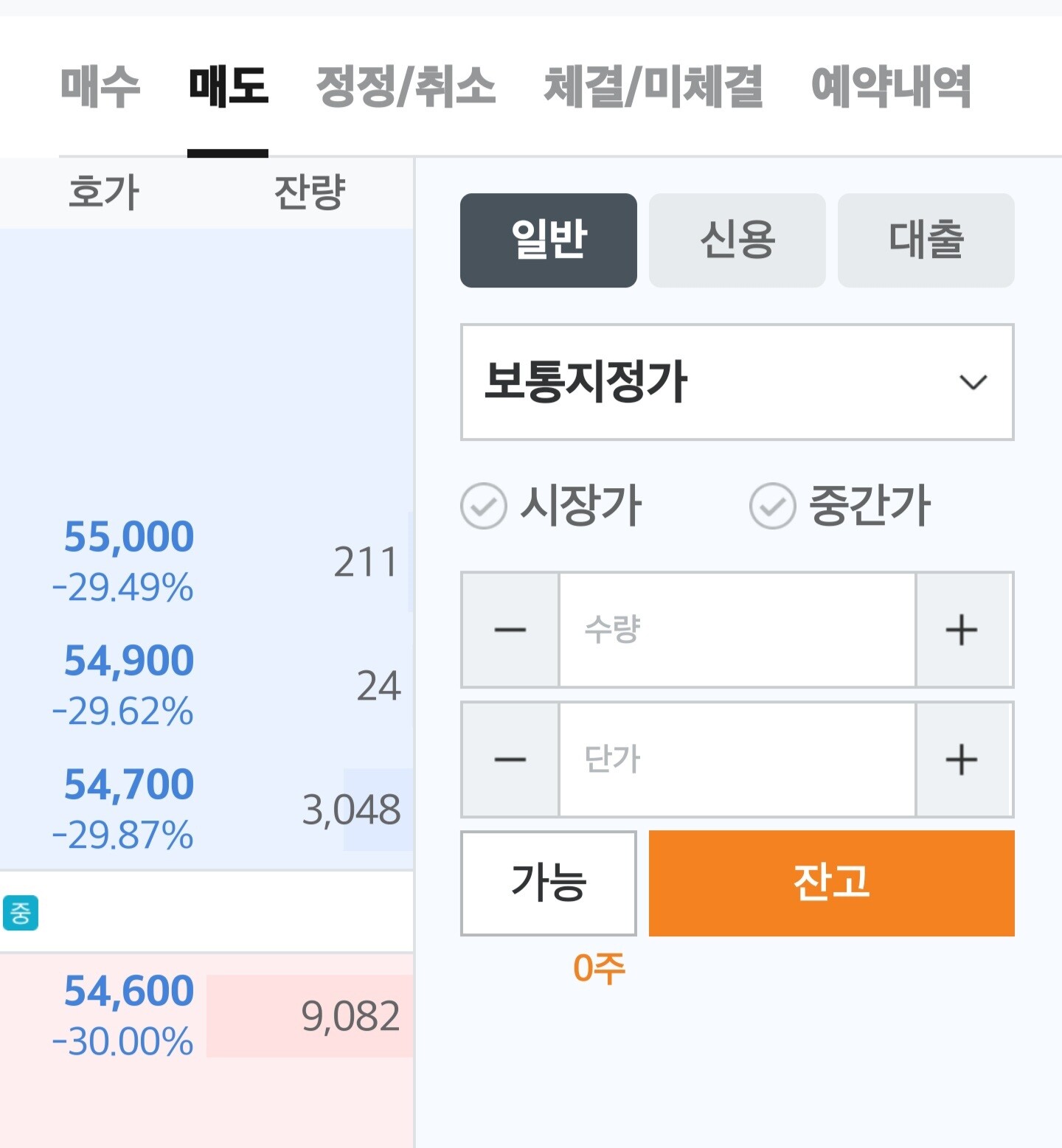
Task: Tap the teal 중 badge icon
Action: [20, 913]
